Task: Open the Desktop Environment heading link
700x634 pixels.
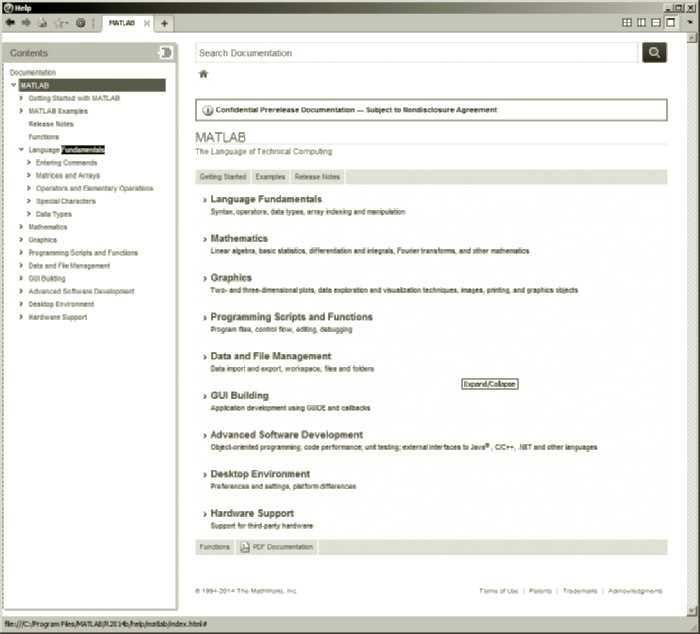Action: click(x=260, y=474)
